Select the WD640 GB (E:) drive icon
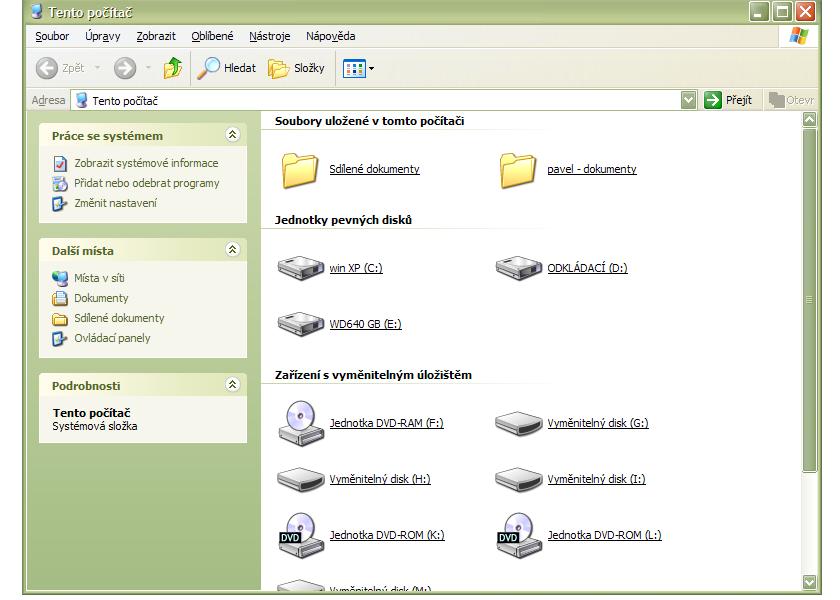The width and height of the screenshot is (840, 600). click(300, 324)
